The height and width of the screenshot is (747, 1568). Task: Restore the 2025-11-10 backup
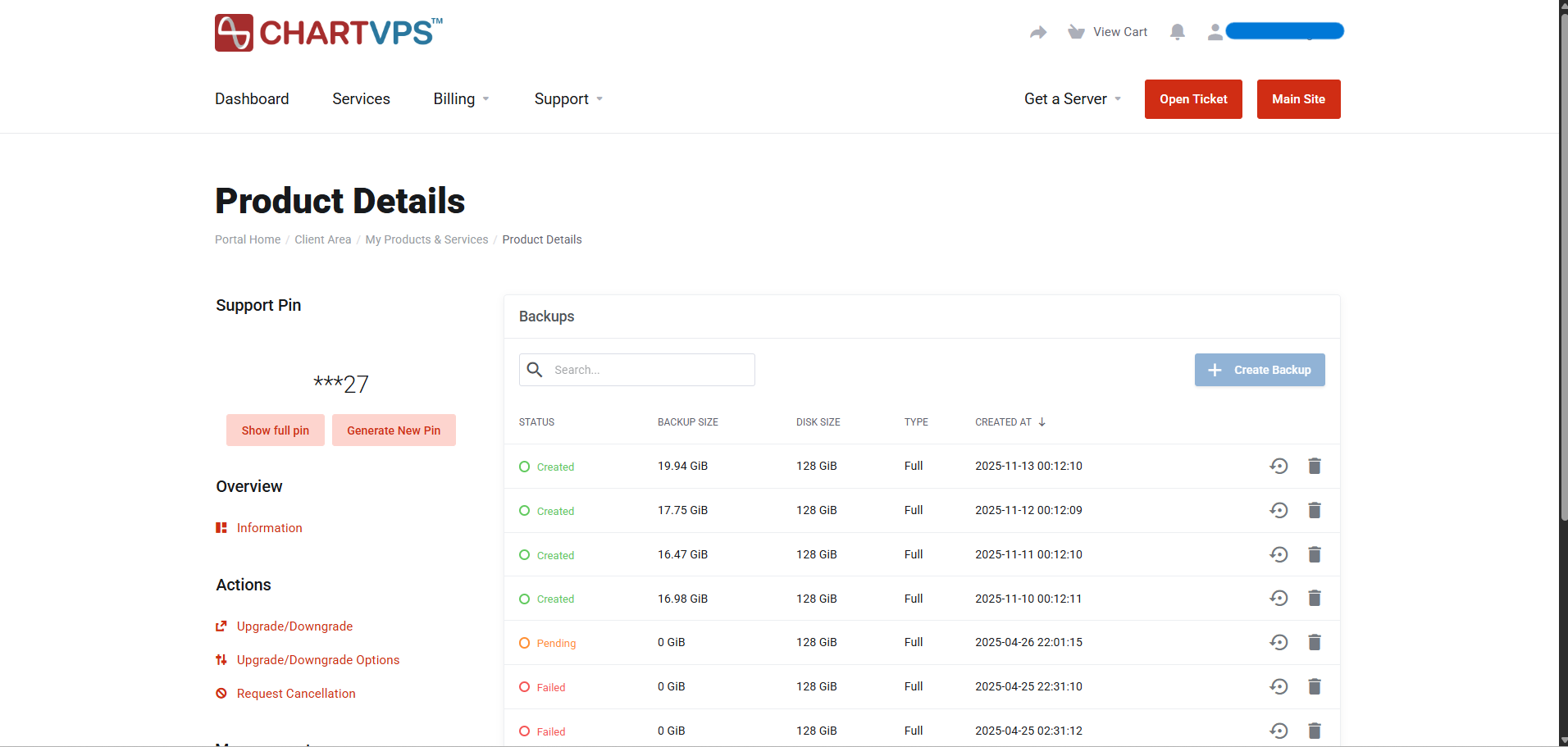(x=1279, y=599)
